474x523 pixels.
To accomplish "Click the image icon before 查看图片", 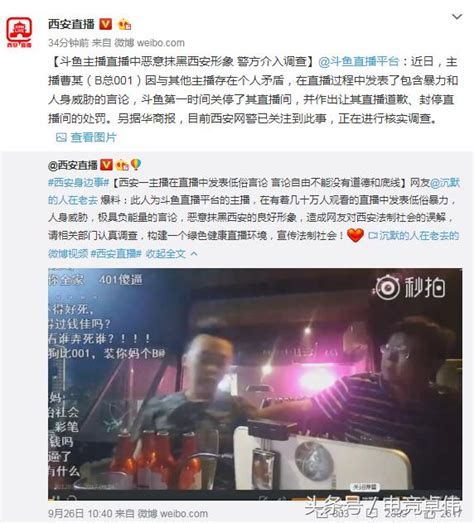I will pyautogui.click(x=61, y=137).
